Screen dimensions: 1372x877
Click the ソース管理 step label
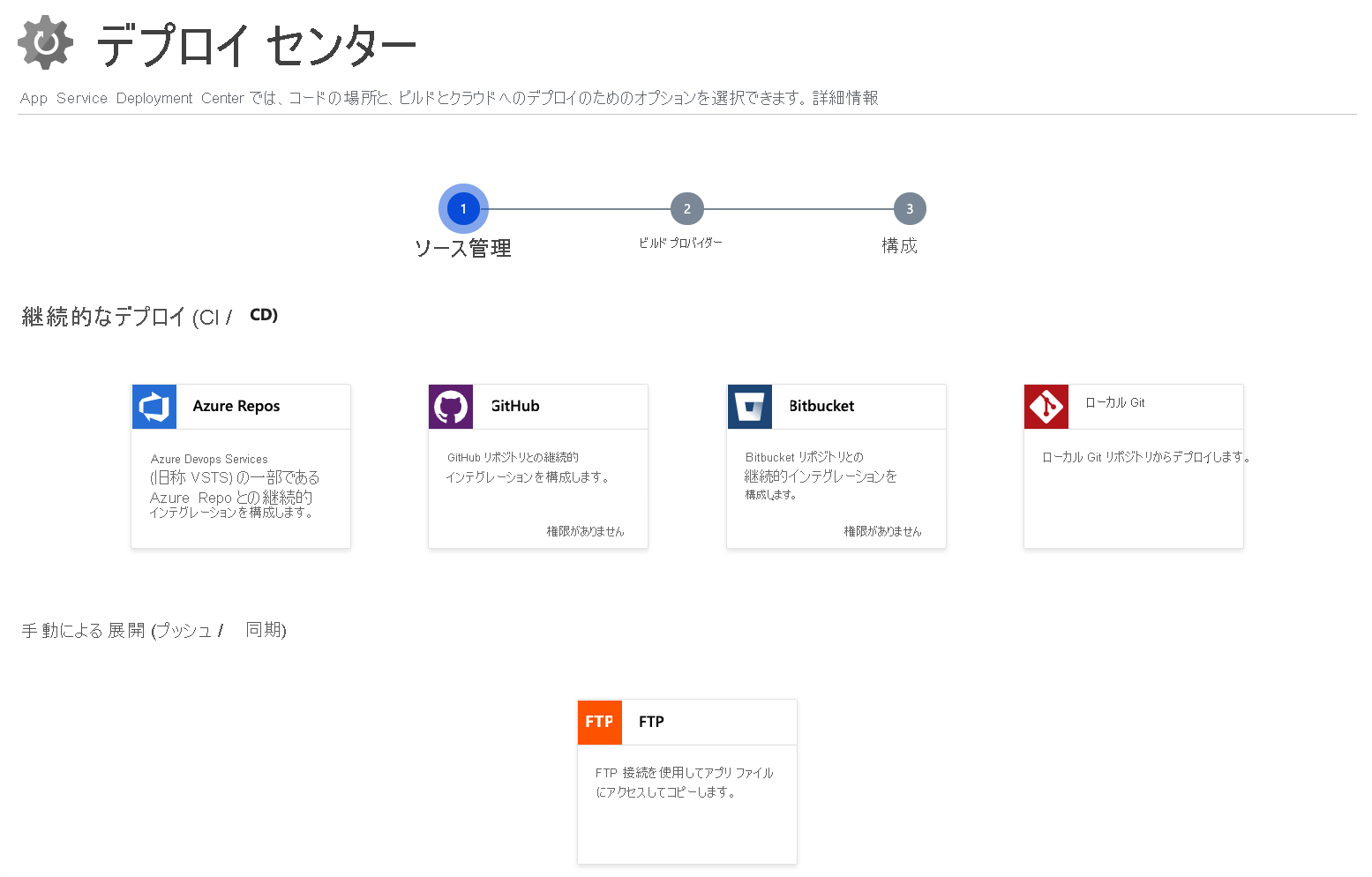pyautogui.click(x=463, y=249)
